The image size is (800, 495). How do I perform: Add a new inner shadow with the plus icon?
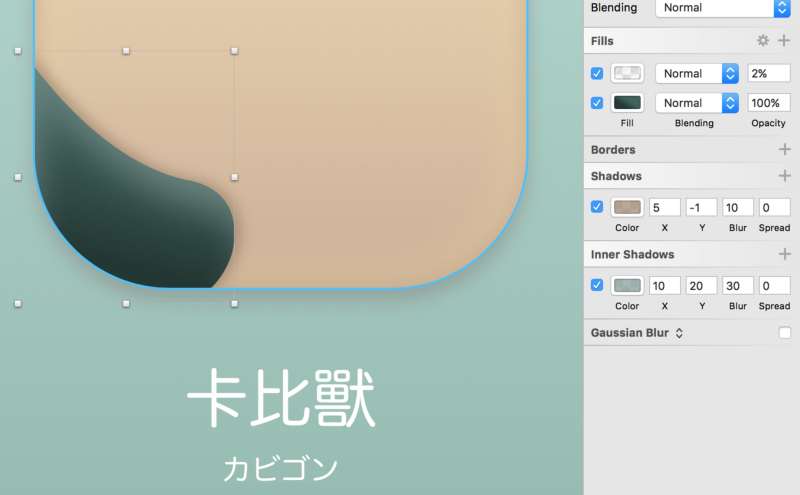(785, 254)
